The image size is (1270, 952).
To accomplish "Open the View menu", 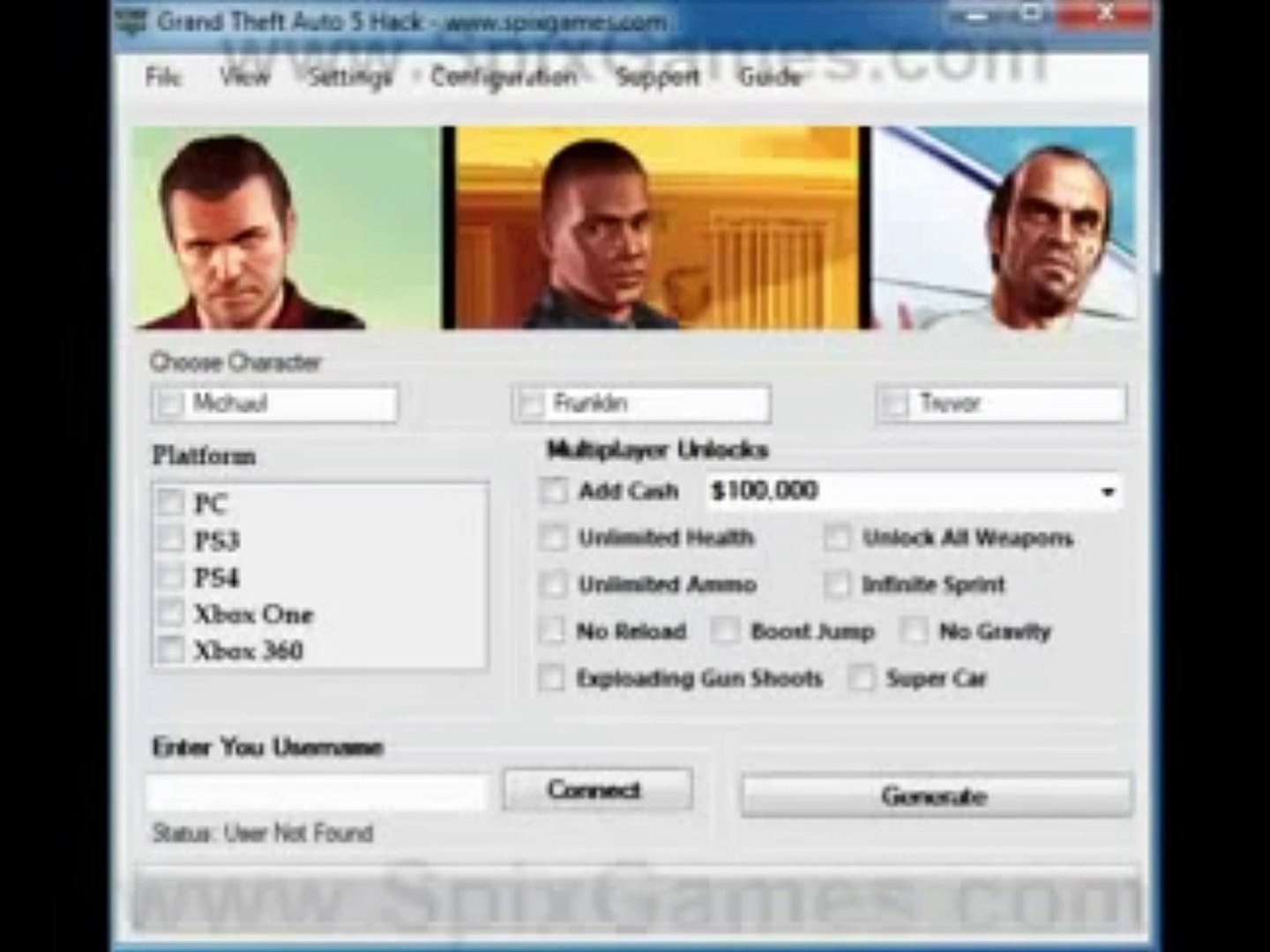I will [x=244, y=77].
